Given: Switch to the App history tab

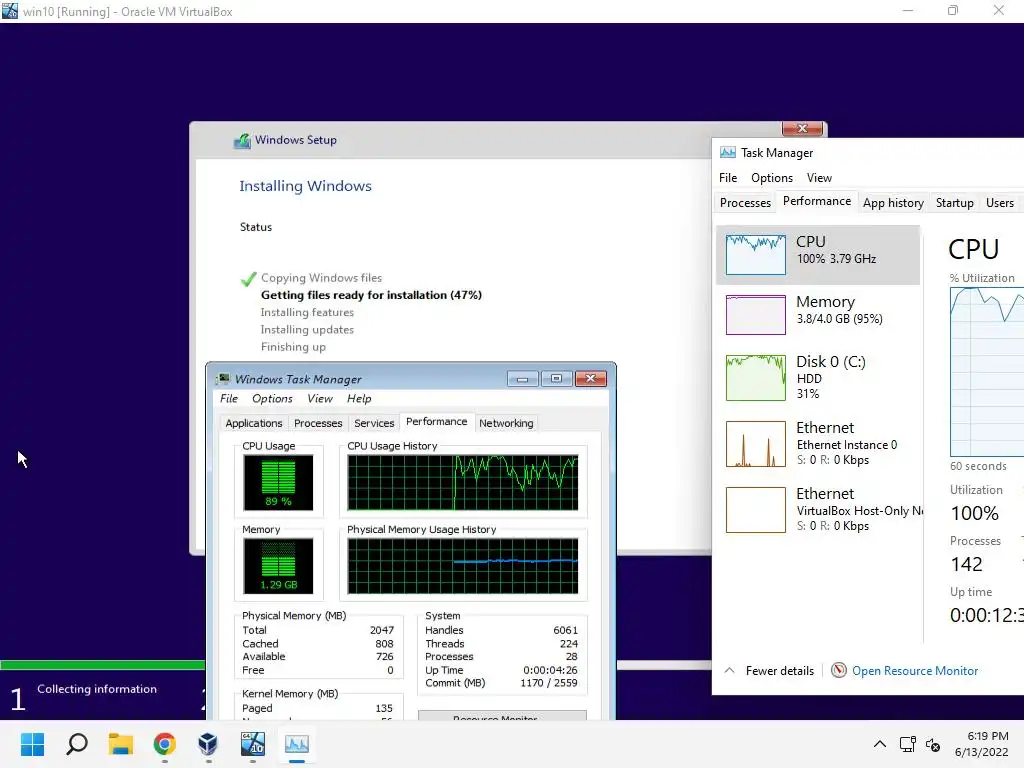Looking at the screenshot, I should [x=893, y=203].
